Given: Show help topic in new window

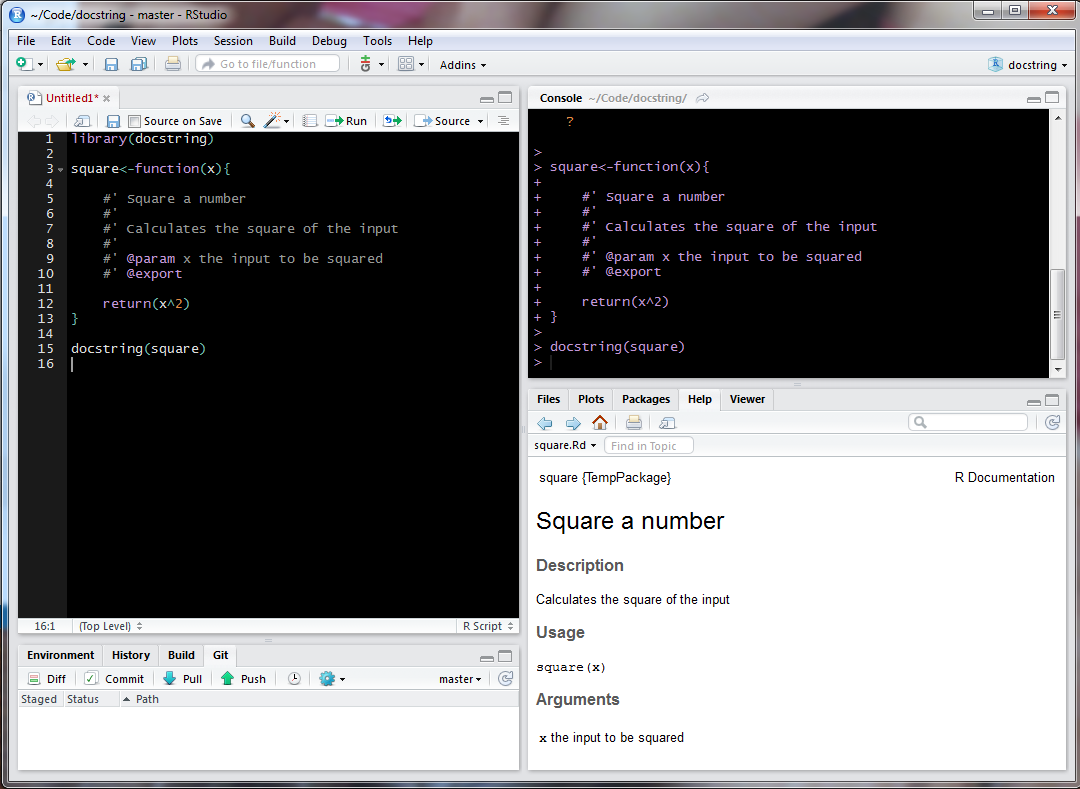Looking at the screenshot, I should (x=667, y=423).
